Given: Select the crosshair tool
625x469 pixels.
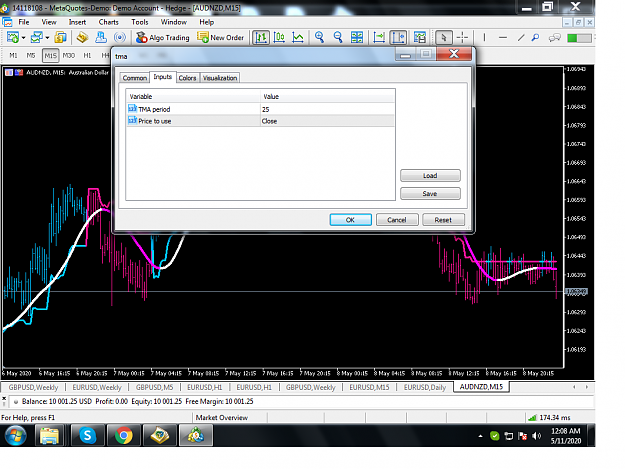Looking at the screenshot, I should pos(462,37).
